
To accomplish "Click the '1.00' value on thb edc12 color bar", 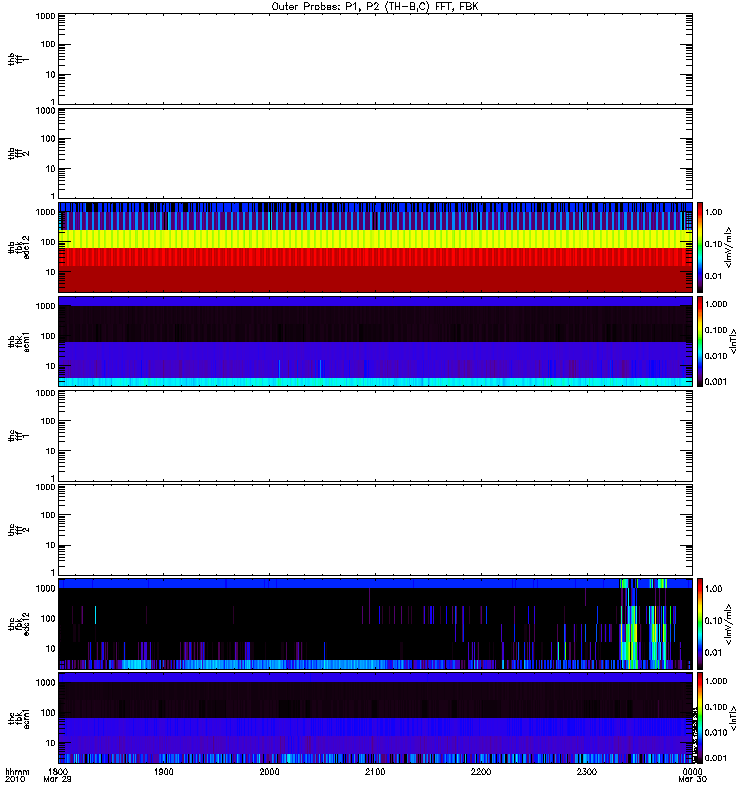I will tap(714, 212).
